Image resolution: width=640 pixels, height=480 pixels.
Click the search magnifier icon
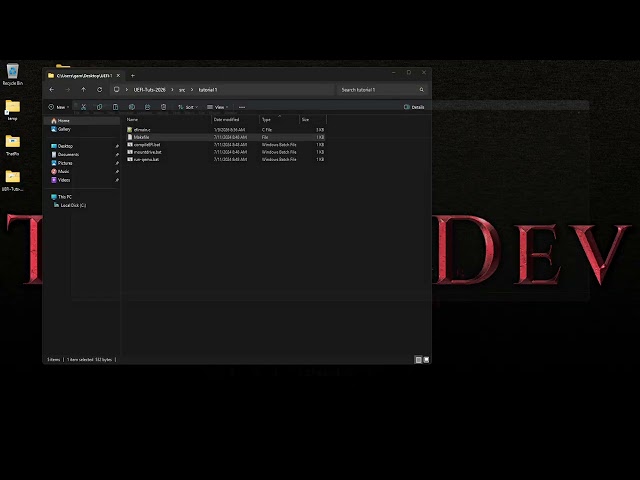[422, 90]
